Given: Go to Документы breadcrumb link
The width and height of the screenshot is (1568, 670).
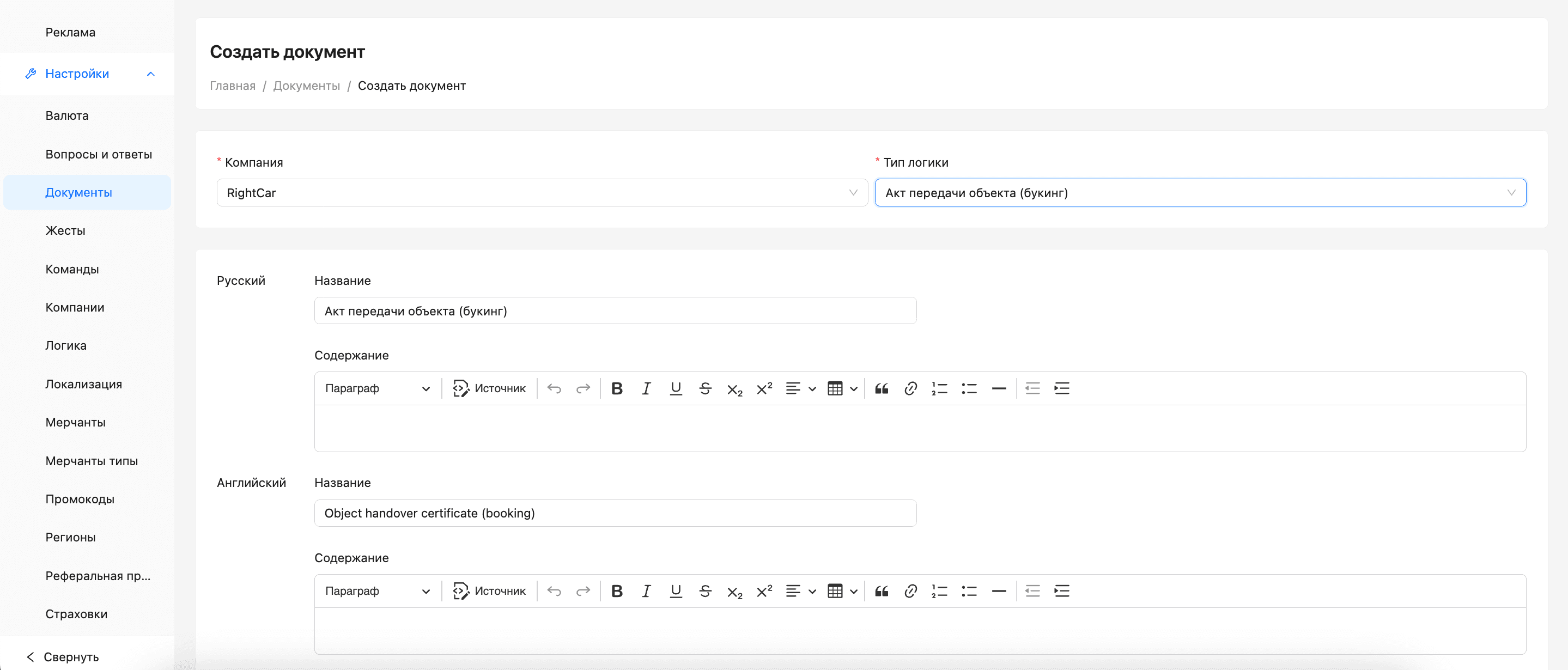Looking at the screenshot, I should (306, 86).
